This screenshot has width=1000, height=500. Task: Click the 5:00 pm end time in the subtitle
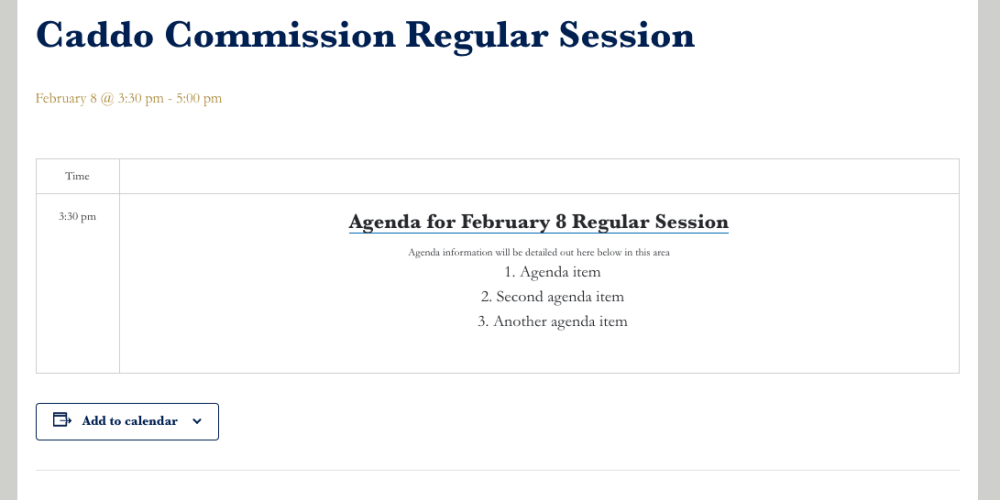[x=199, y=98]
